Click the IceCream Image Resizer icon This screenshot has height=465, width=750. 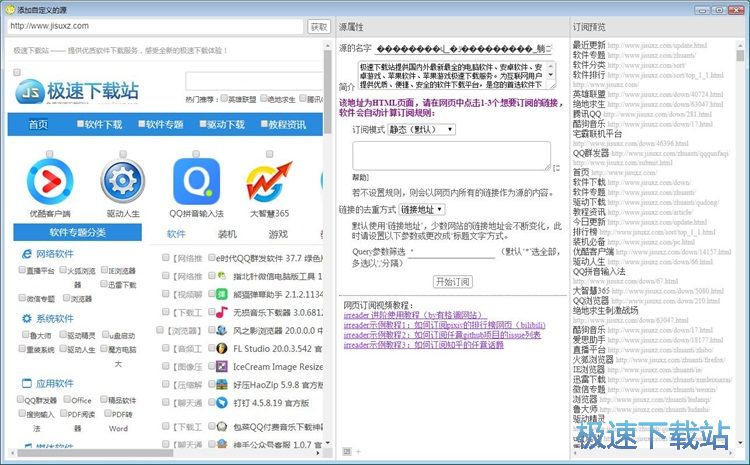221,366
